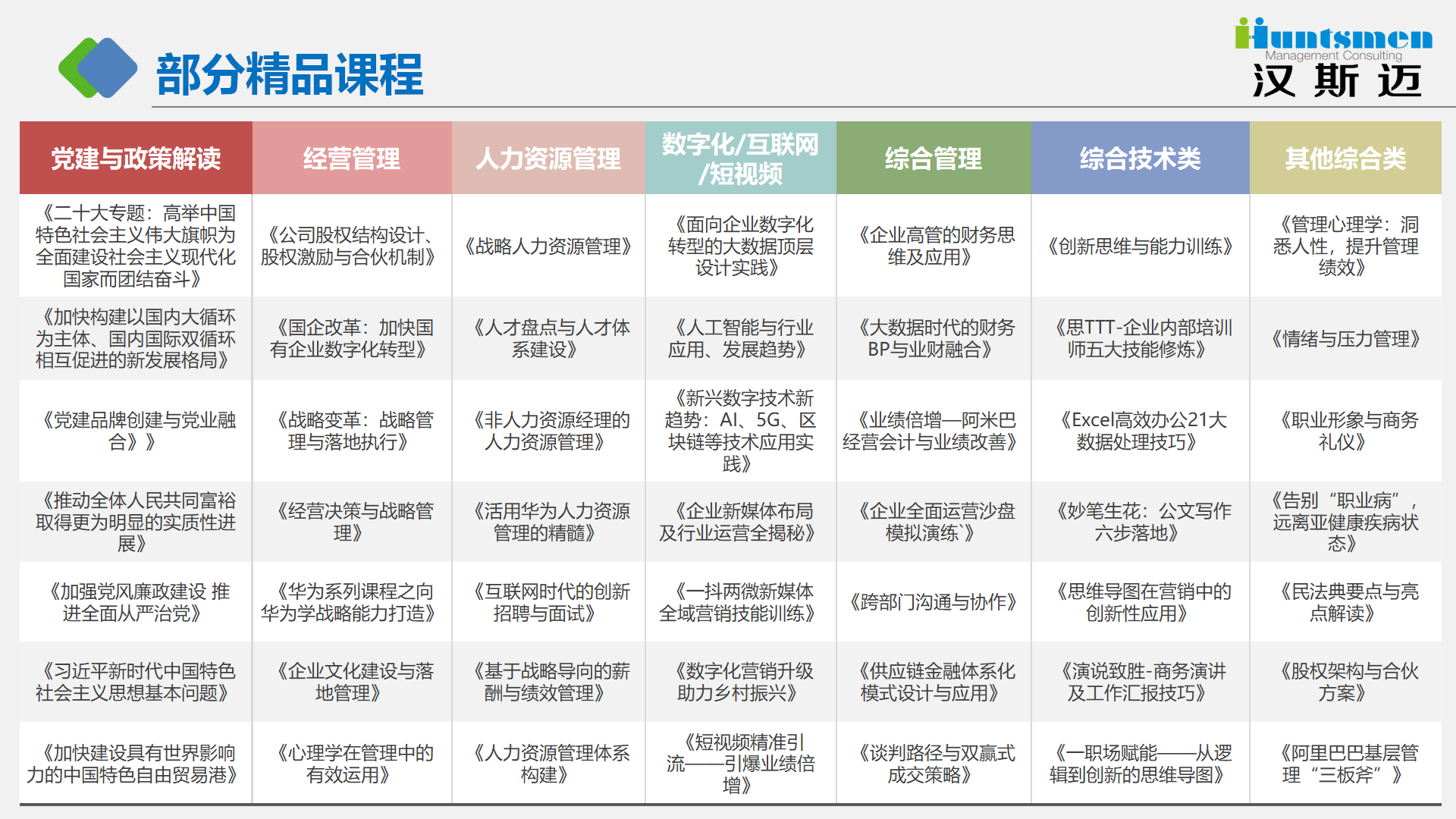Viewport: 1456px width, 819px height.
Task: Click the 二十大专题 course cell
Action: pyautogui.click(x=136, y=246)
